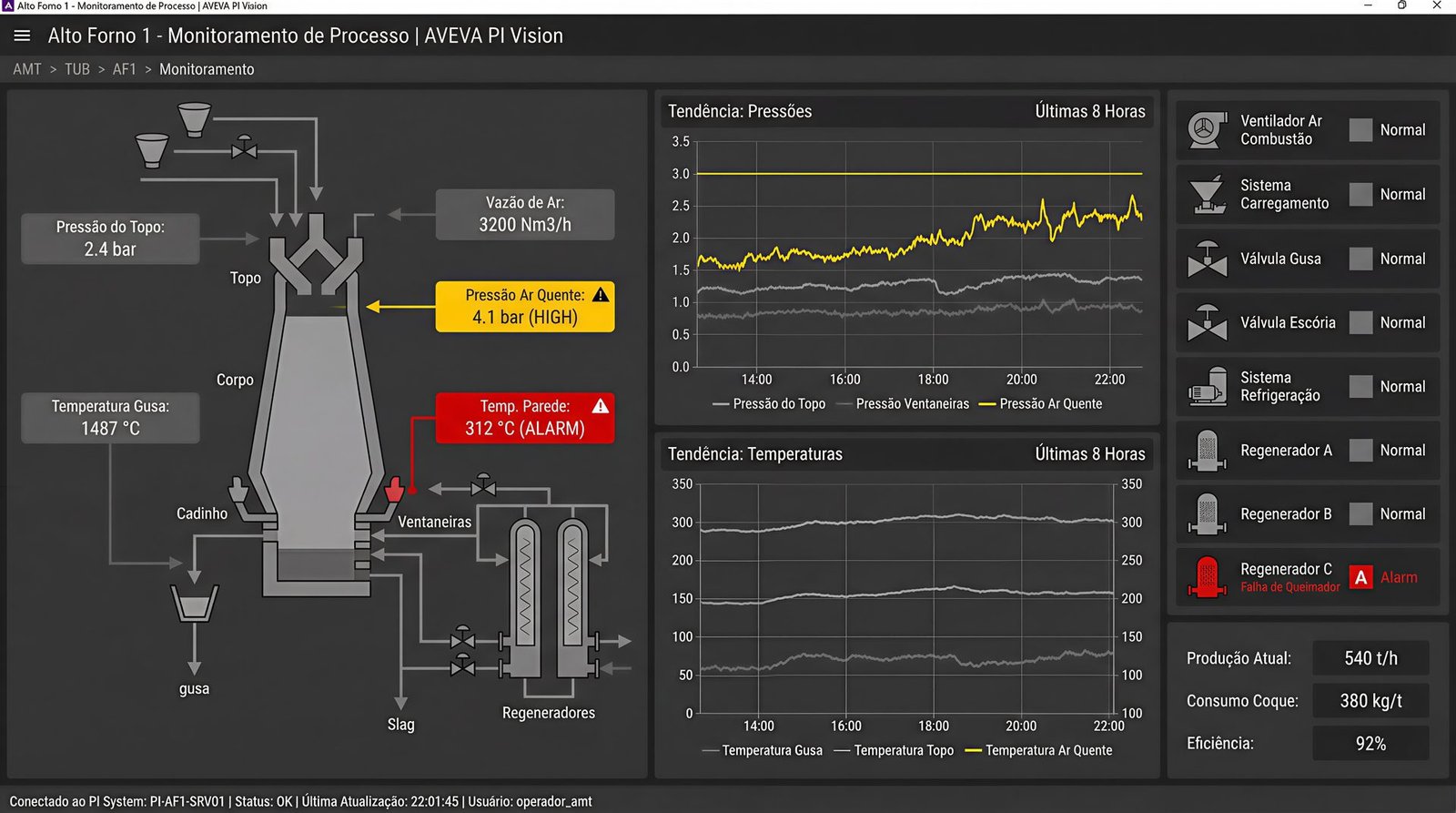Click the warning triangle on Temp. Parede

[x=601, y=406]
